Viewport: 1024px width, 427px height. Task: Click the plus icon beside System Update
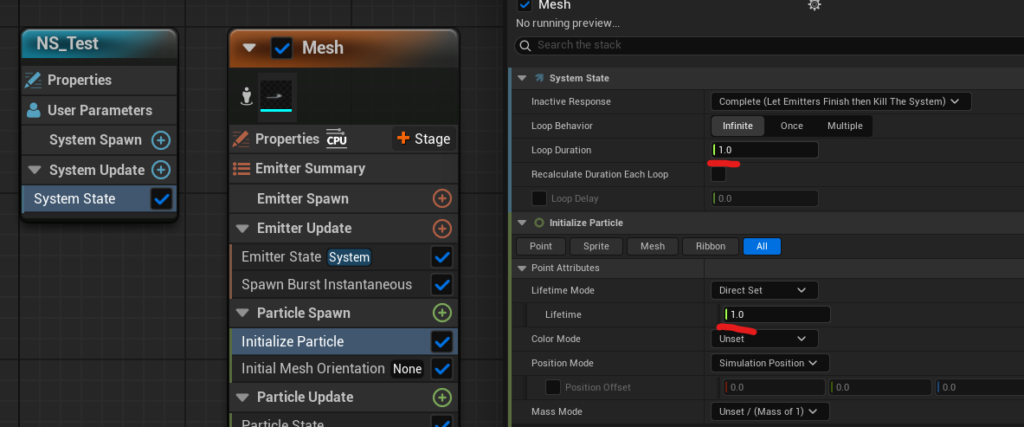point(160,170)
